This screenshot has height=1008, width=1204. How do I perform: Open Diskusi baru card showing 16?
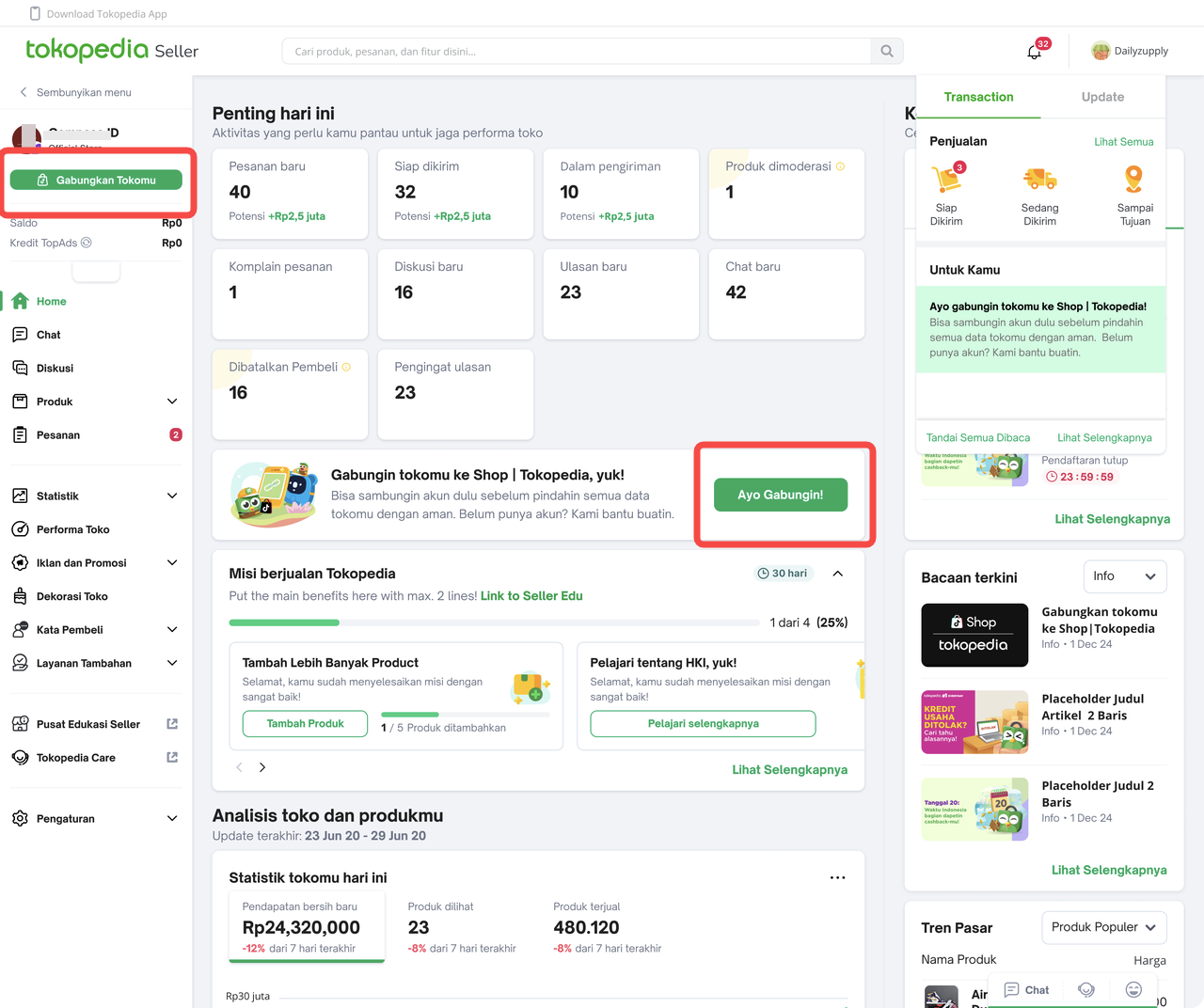[x=455, y=294]
